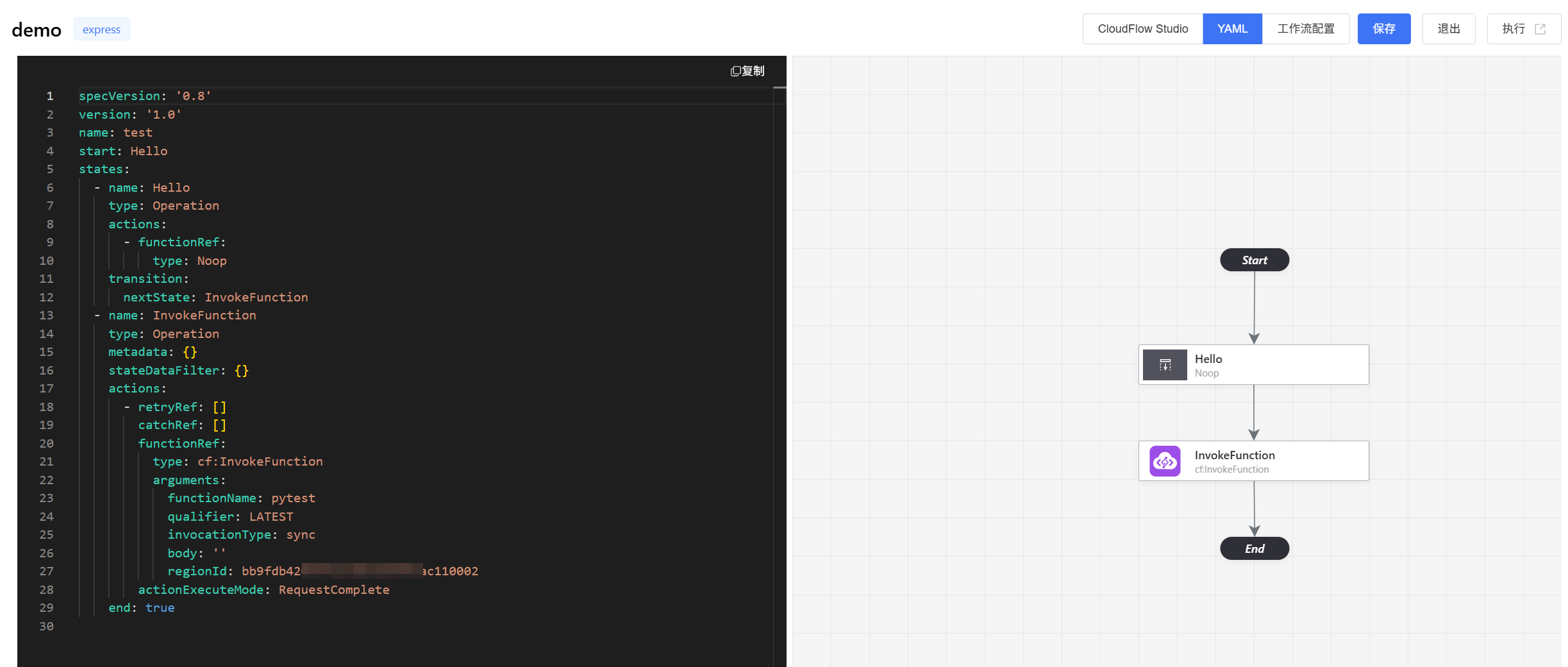Select the YAML tab
Viewport: 1568px width, 667px height.
1232,29
